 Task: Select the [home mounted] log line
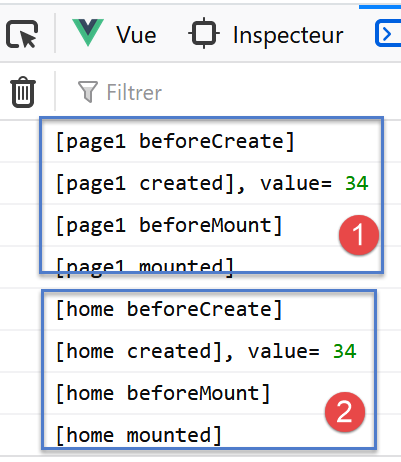pyautogui.click(x=139, y=436)
